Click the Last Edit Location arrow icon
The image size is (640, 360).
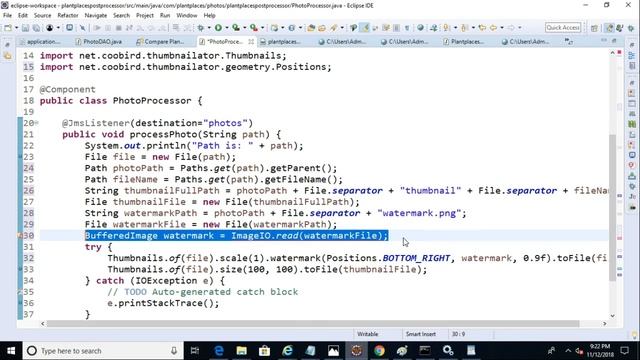click(482, 28)
